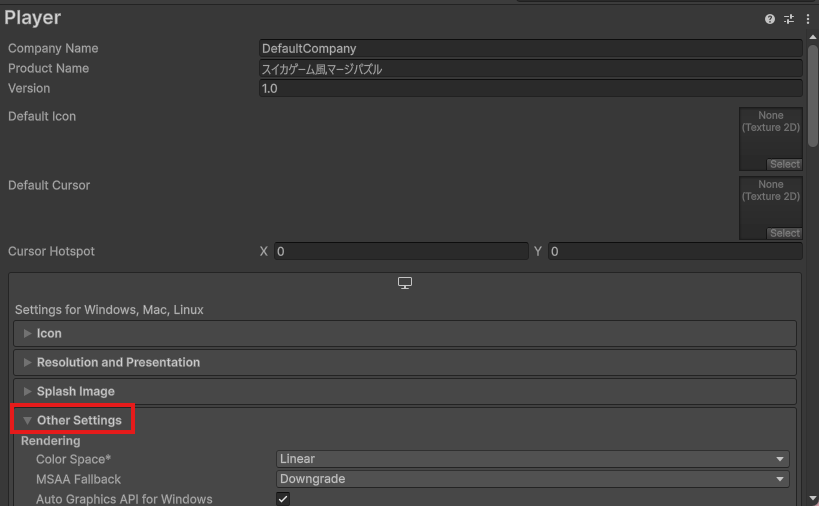
Task: Click the scrollbar up arrow
Action: point(812,37)
